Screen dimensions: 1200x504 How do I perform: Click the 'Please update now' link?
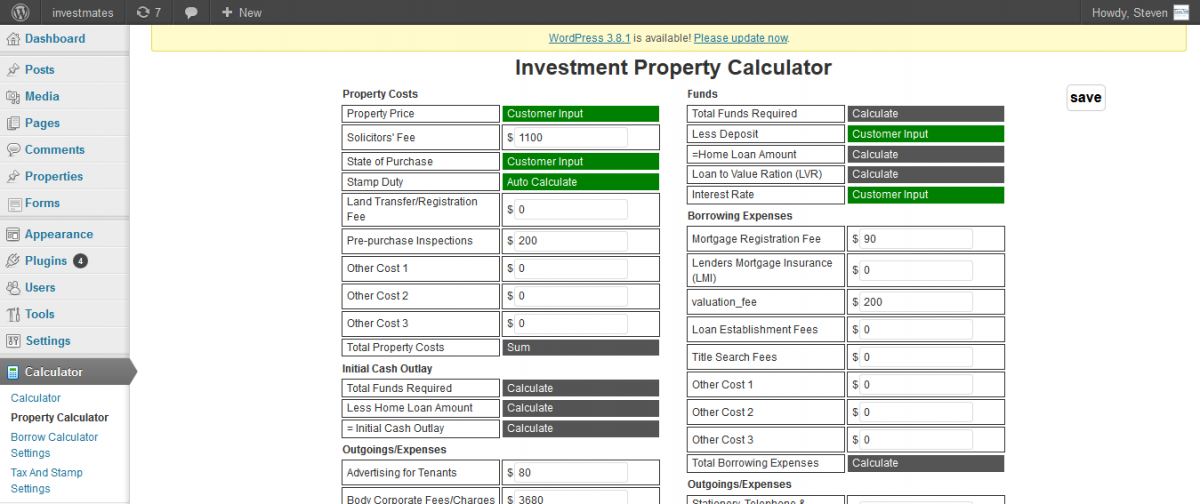pos(741,38)
